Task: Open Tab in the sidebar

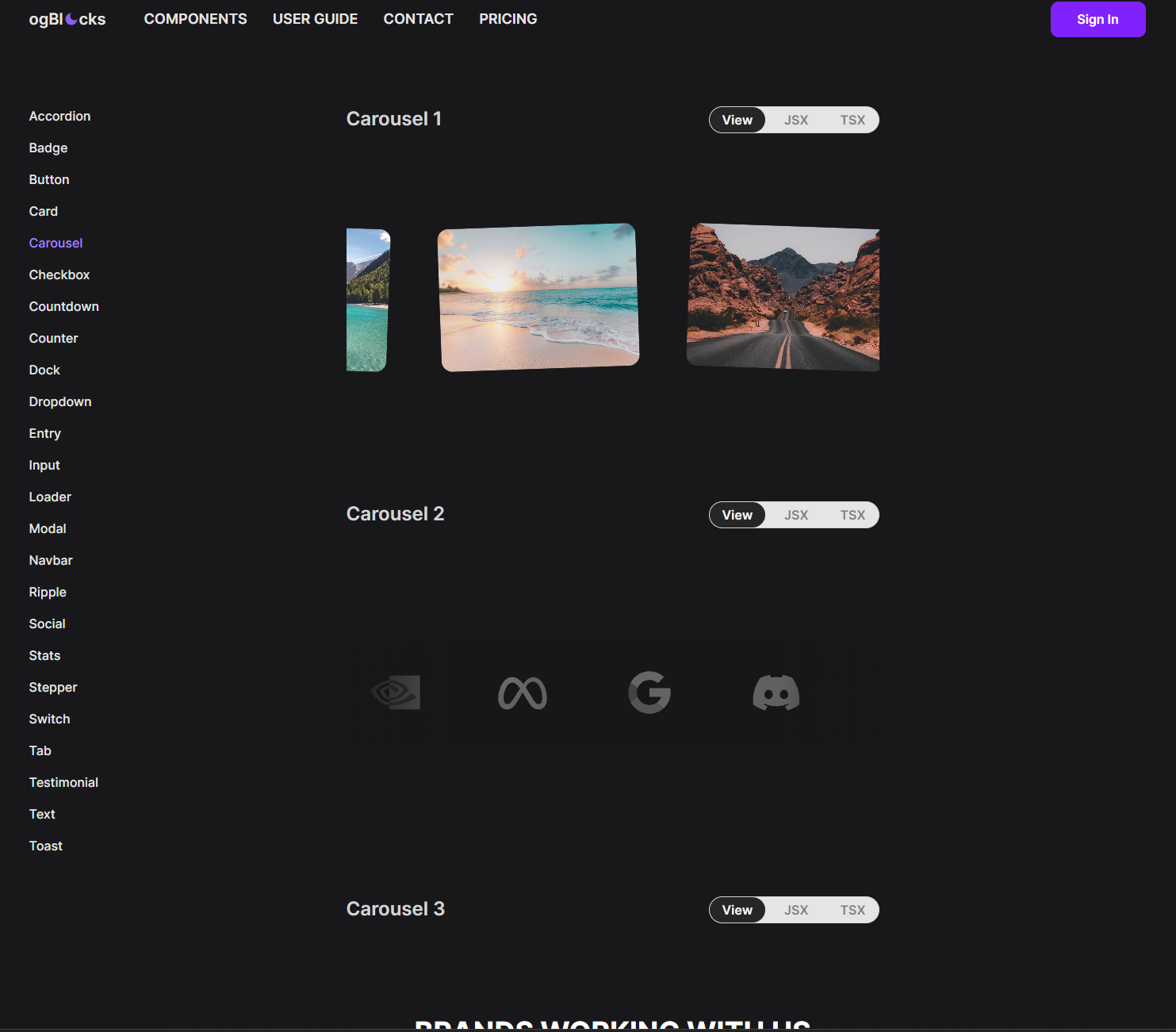Action: tap(40, 750)
